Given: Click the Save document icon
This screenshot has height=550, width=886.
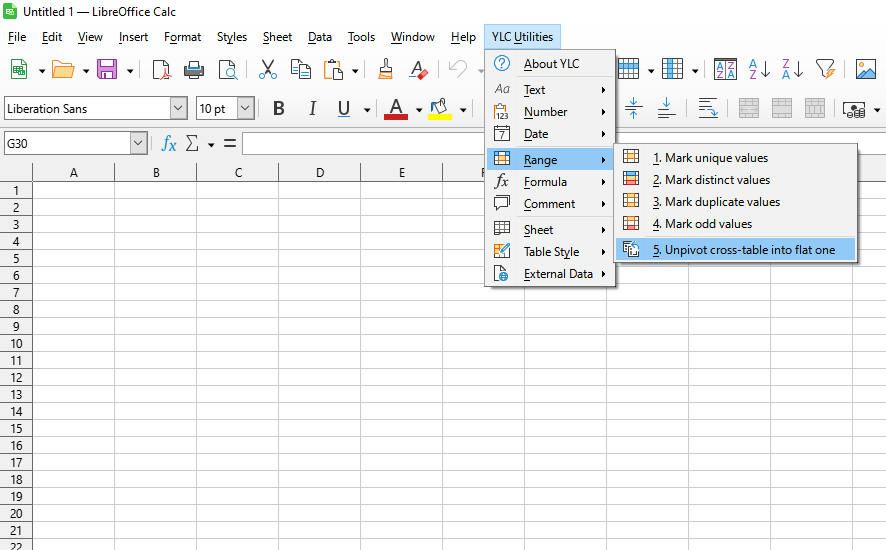Looking at the screenshot, I should (x=107, y=69).
